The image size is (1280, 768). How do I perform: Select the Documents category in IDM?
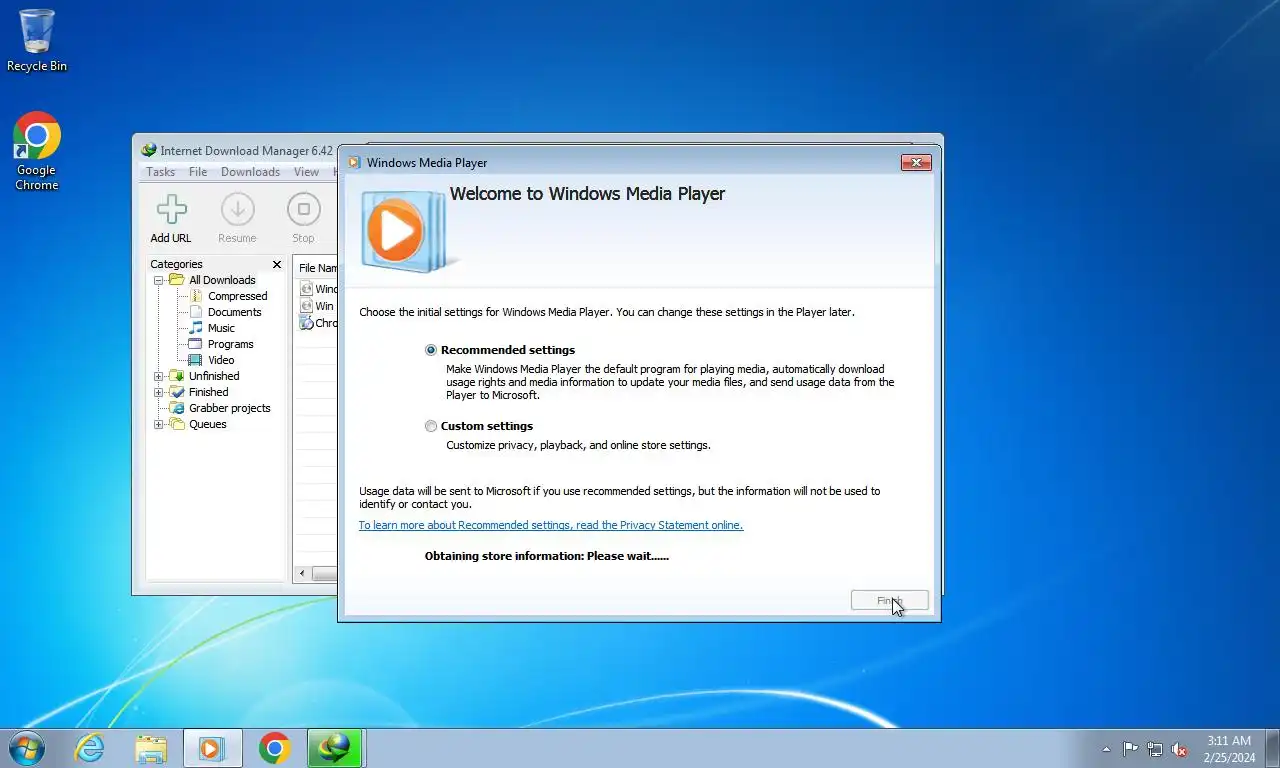click(234, 312)
